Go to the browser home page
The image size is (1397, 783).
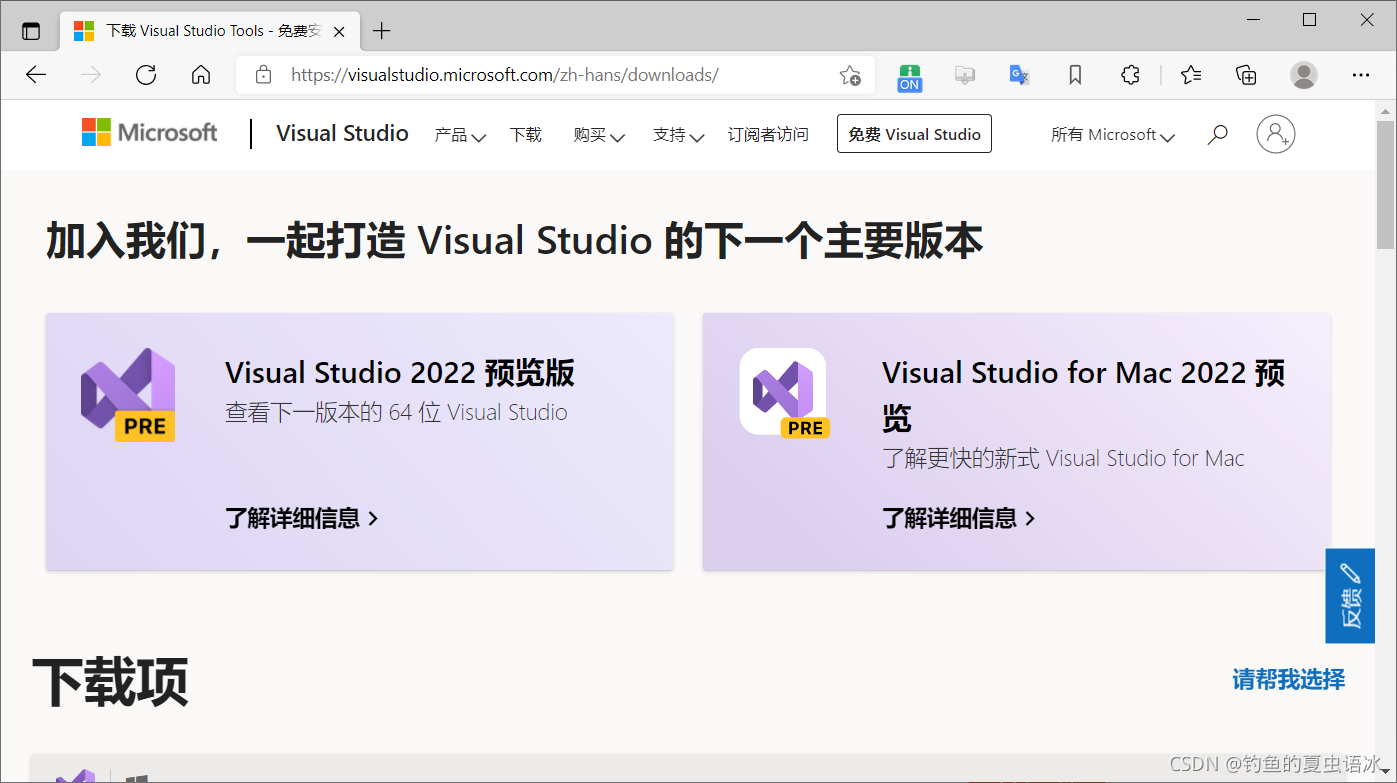click(201, 75)
